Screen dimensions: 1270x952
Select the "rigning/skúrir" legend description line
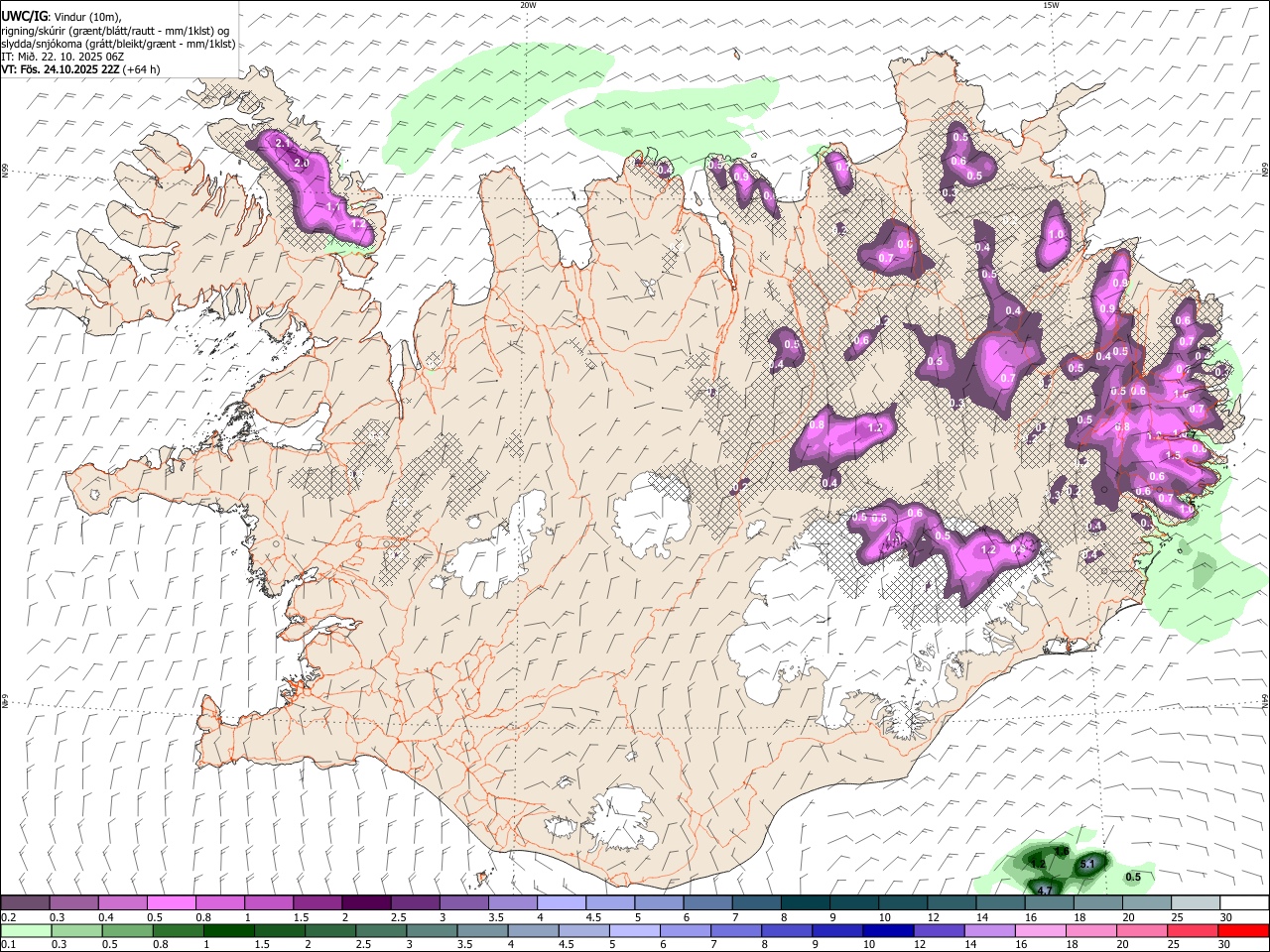click(115, 31)
